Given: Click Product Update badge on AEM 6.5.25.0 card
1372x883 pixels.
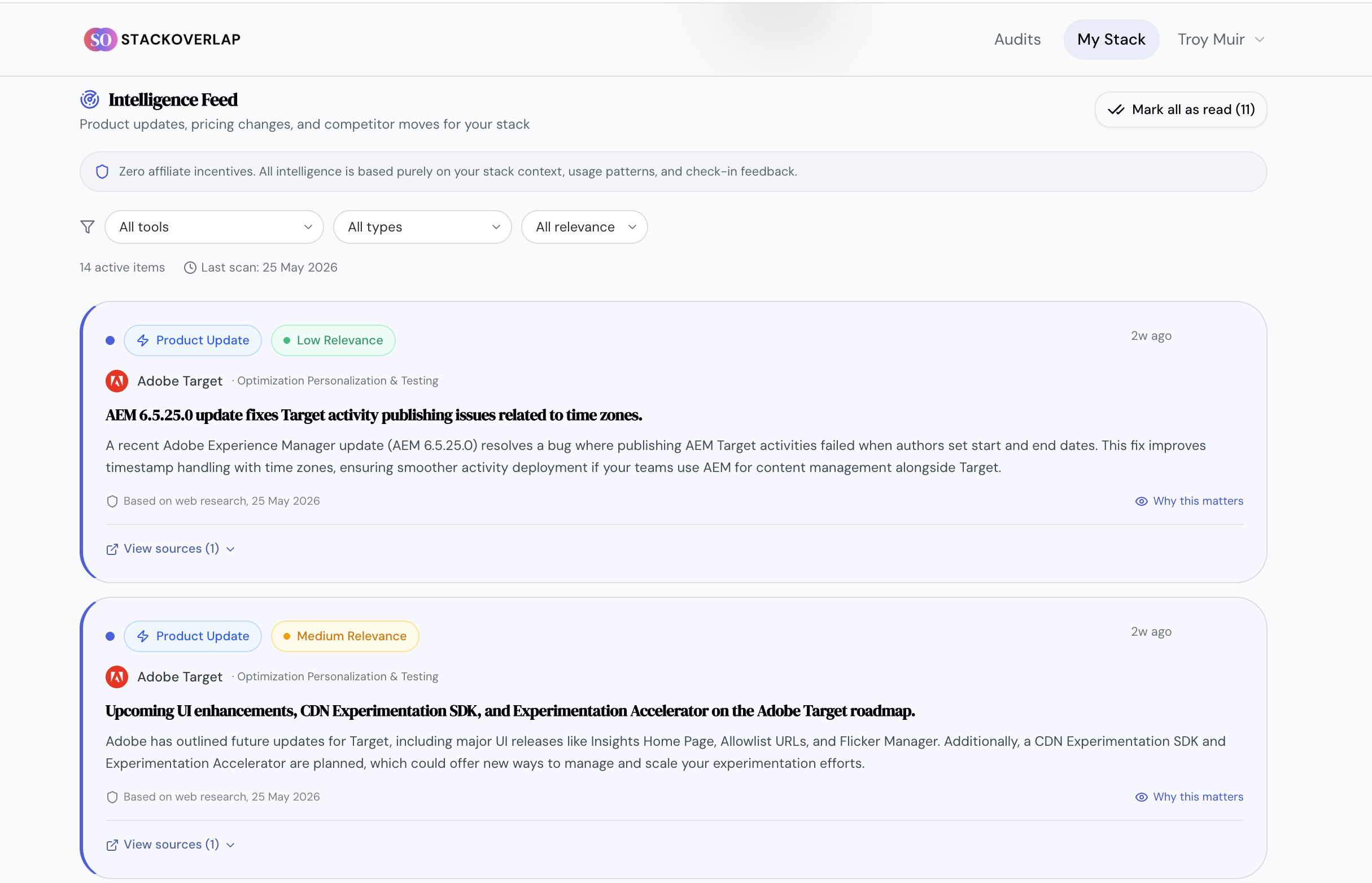Looking at the screenshot, I should pyautogui.click(x=193, y=340).
